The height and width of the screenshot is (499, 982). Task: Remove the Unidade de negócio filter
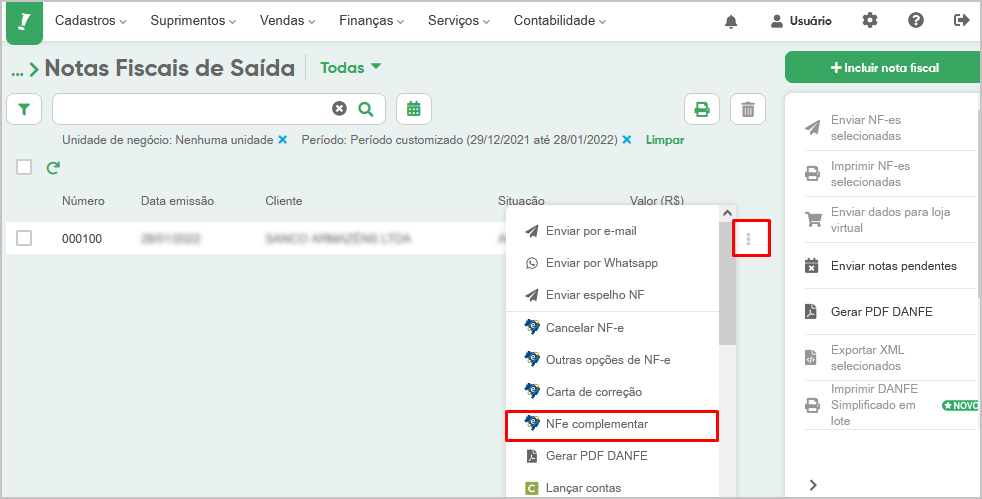[282, 140]
